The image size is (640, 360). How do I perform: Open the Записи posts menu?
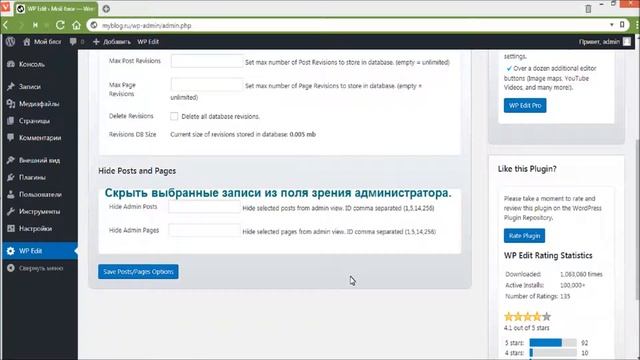coord(39,87)
